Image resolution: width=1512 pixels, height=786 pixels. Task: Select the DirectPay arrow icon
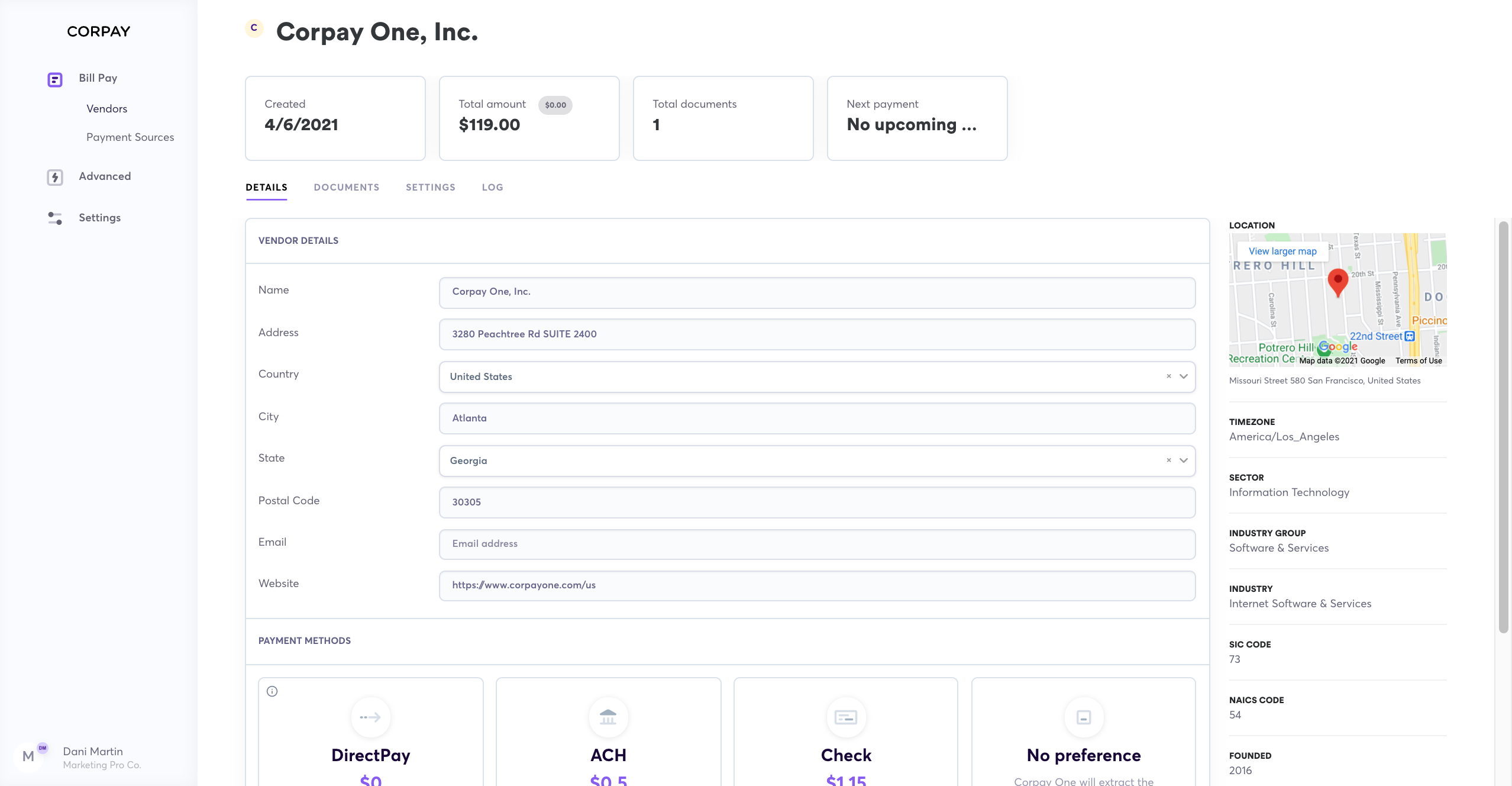[x=371, y=717]
